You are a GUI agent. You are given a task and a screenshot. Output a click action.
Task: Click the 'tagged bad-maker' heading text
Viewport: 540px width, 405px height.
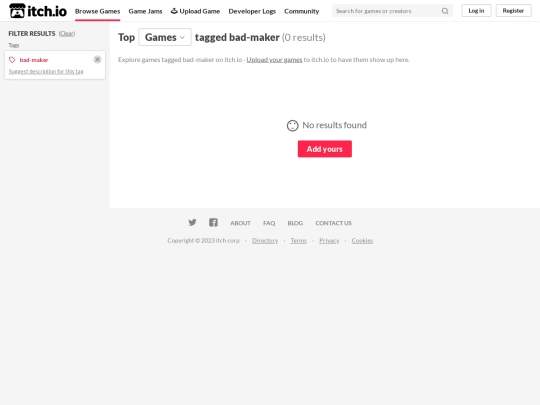tap(237, 37)
